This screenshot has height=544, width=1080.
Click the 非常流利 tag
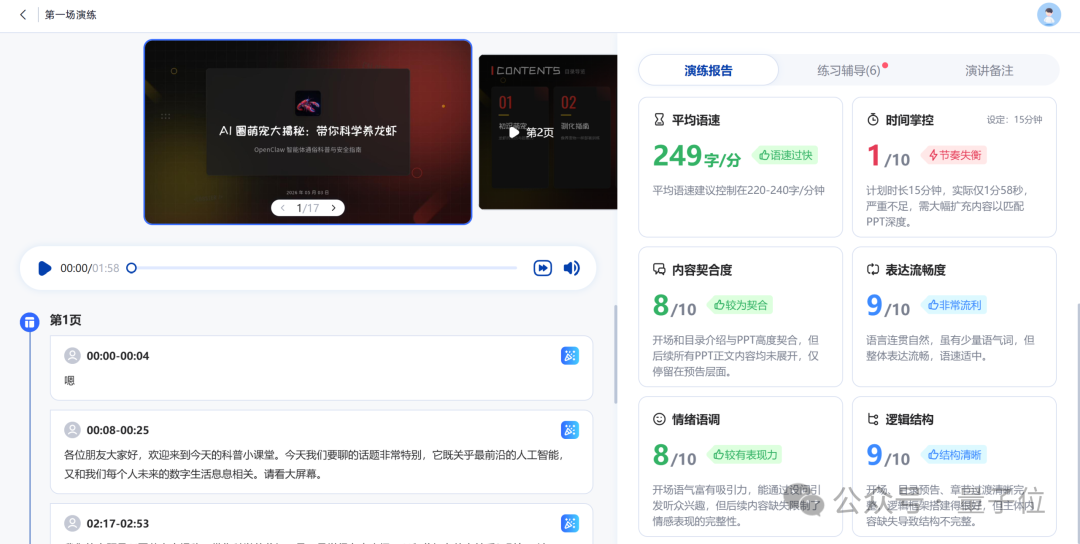tap(954, 304)
